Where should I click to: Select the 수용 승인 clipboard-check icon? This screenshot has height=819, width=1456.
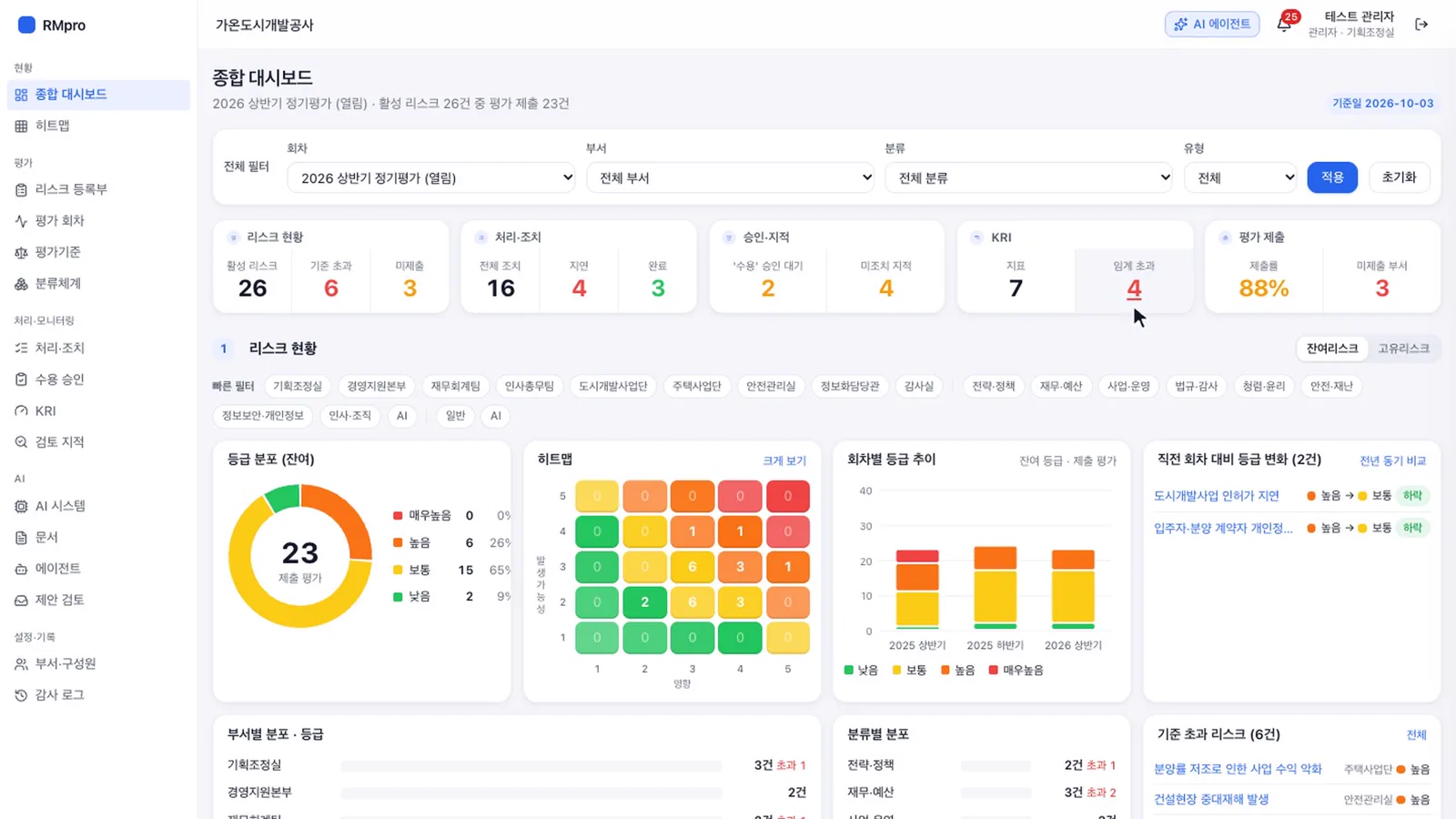coord(21,379)
